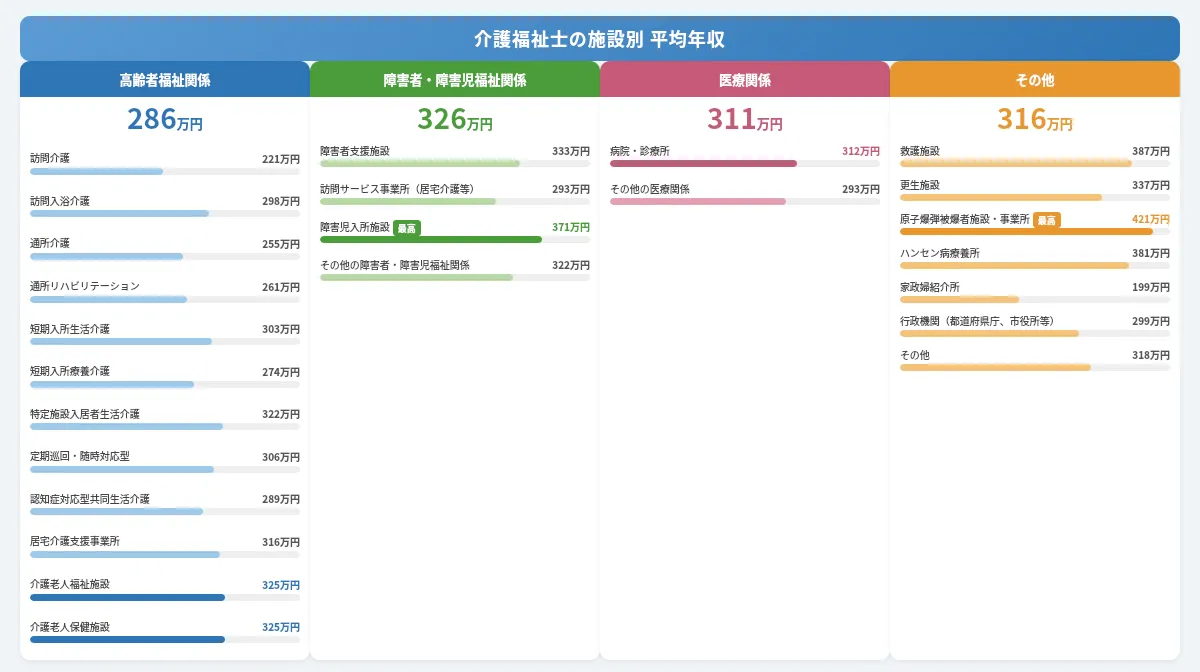Click the 短期入所療養介護 label

coord(70,371)
